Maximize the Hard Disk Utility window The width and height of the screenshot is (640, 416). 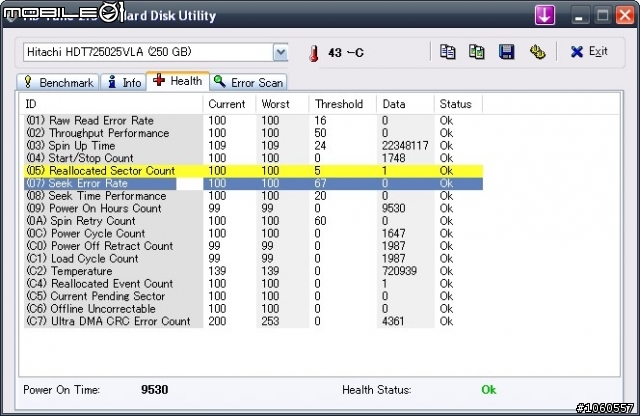point(602,16)
